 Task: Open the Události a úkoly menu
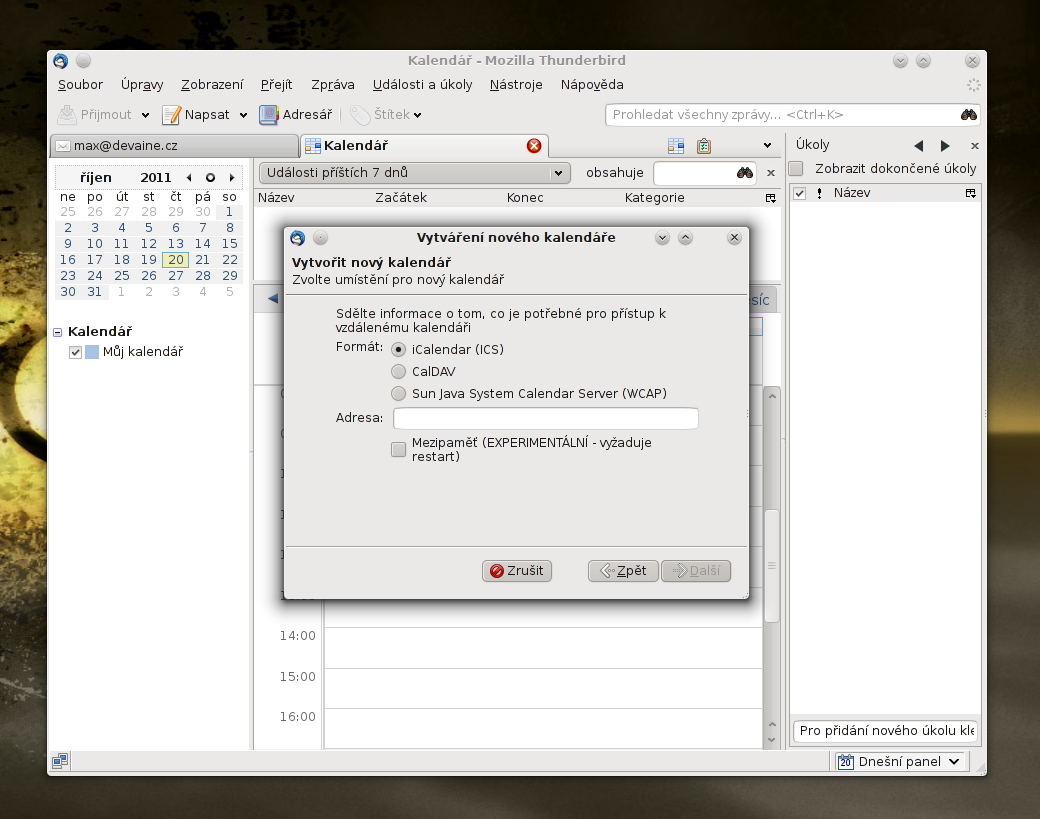click(x=422, y=85)
